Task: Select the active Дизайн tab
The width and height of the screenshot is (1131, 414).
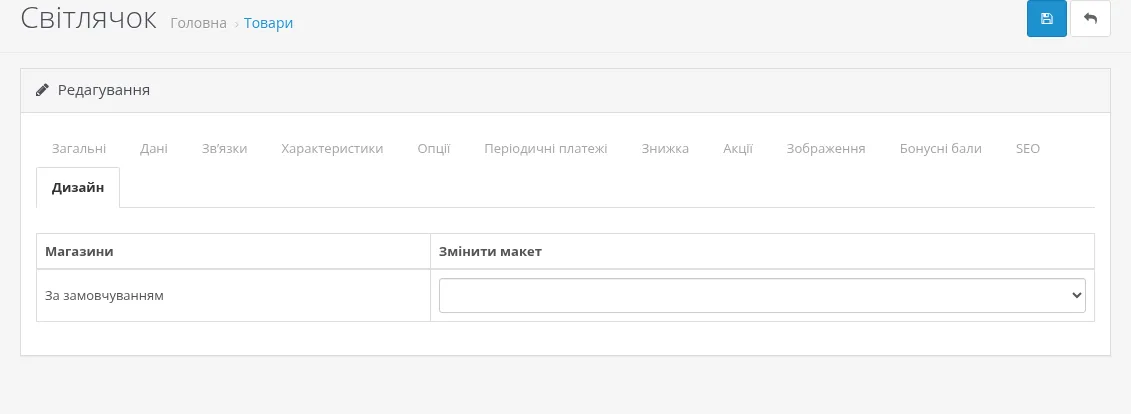Action: pos(78,188)
